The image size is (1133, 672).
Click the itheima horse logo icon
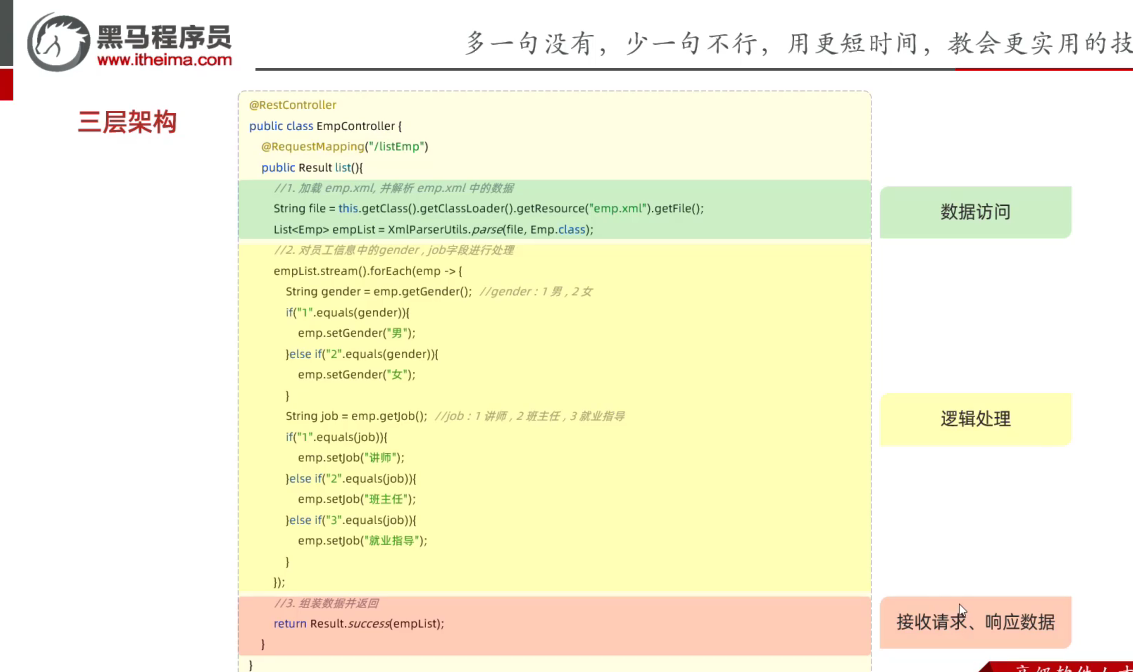tap(58, 43)
